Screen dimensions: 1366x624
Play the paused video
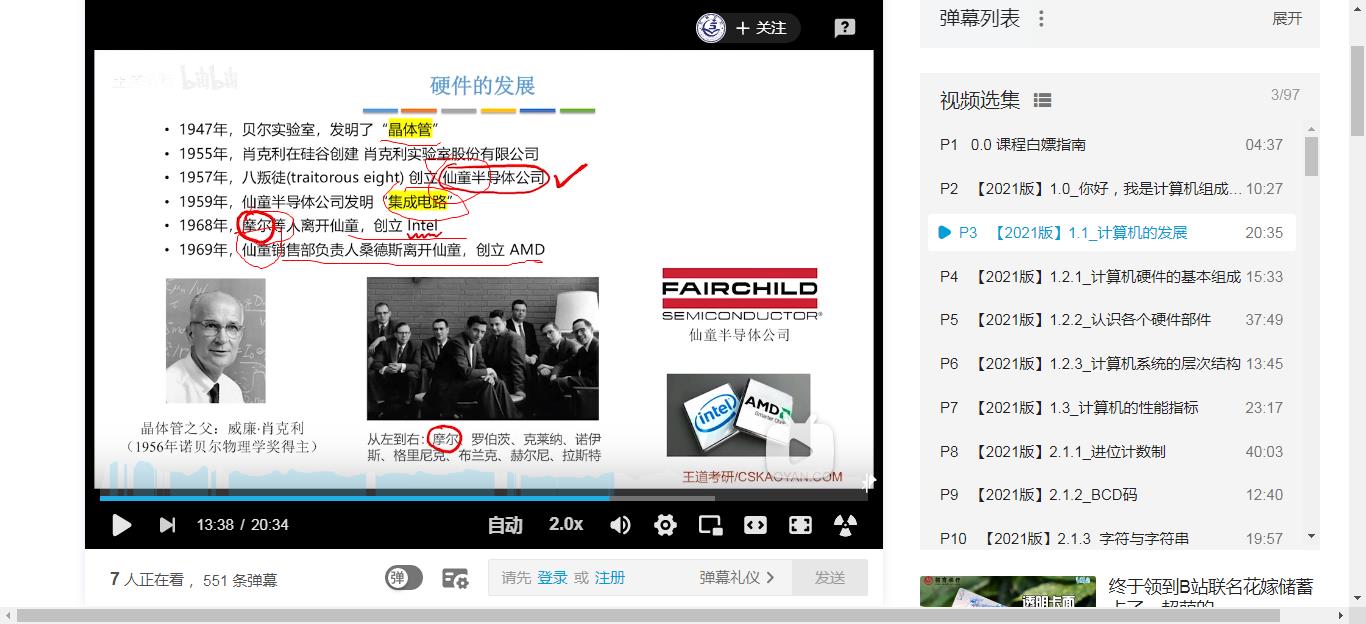121,525
